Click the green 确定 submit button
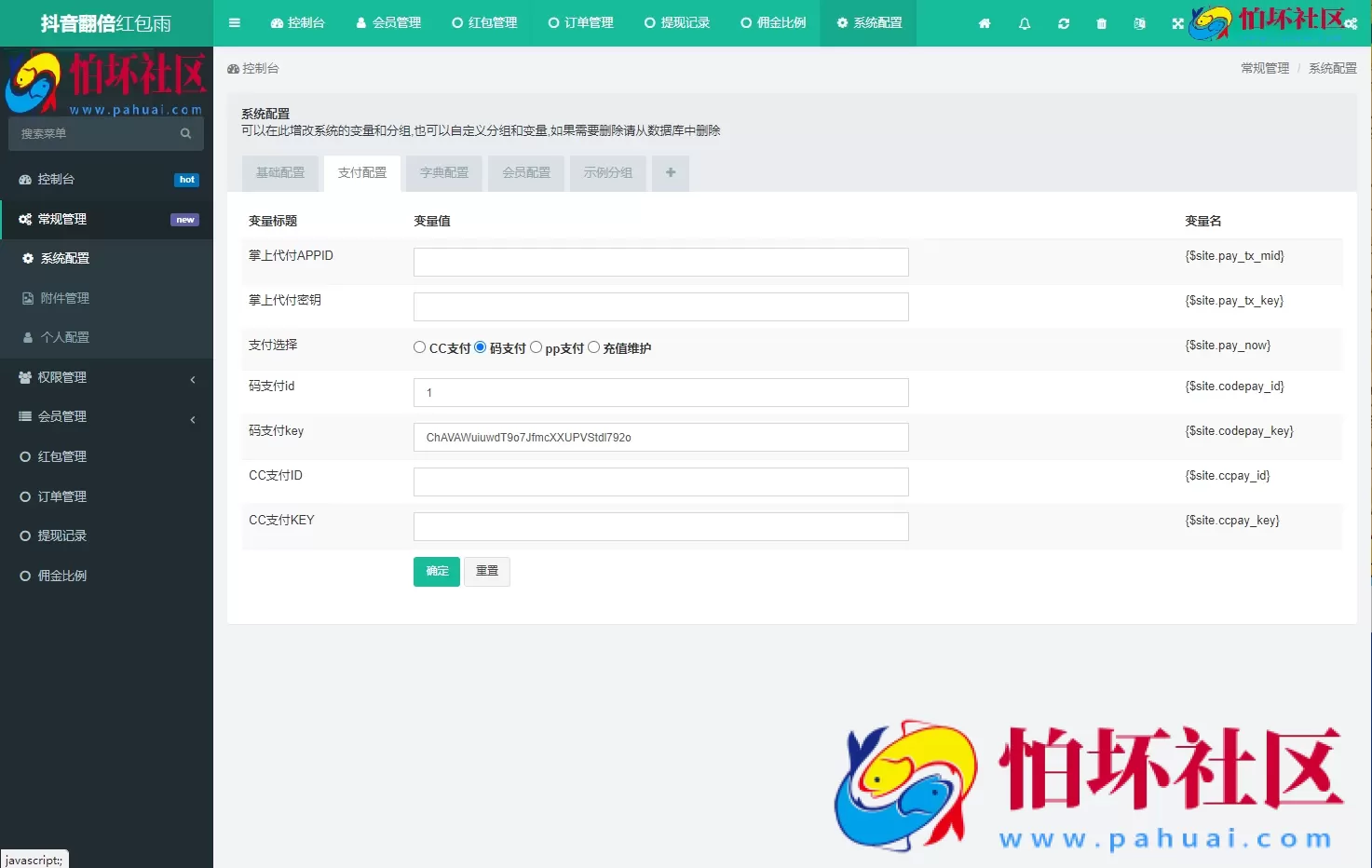This screenshot has width=1372, height=868. point(436,571)
